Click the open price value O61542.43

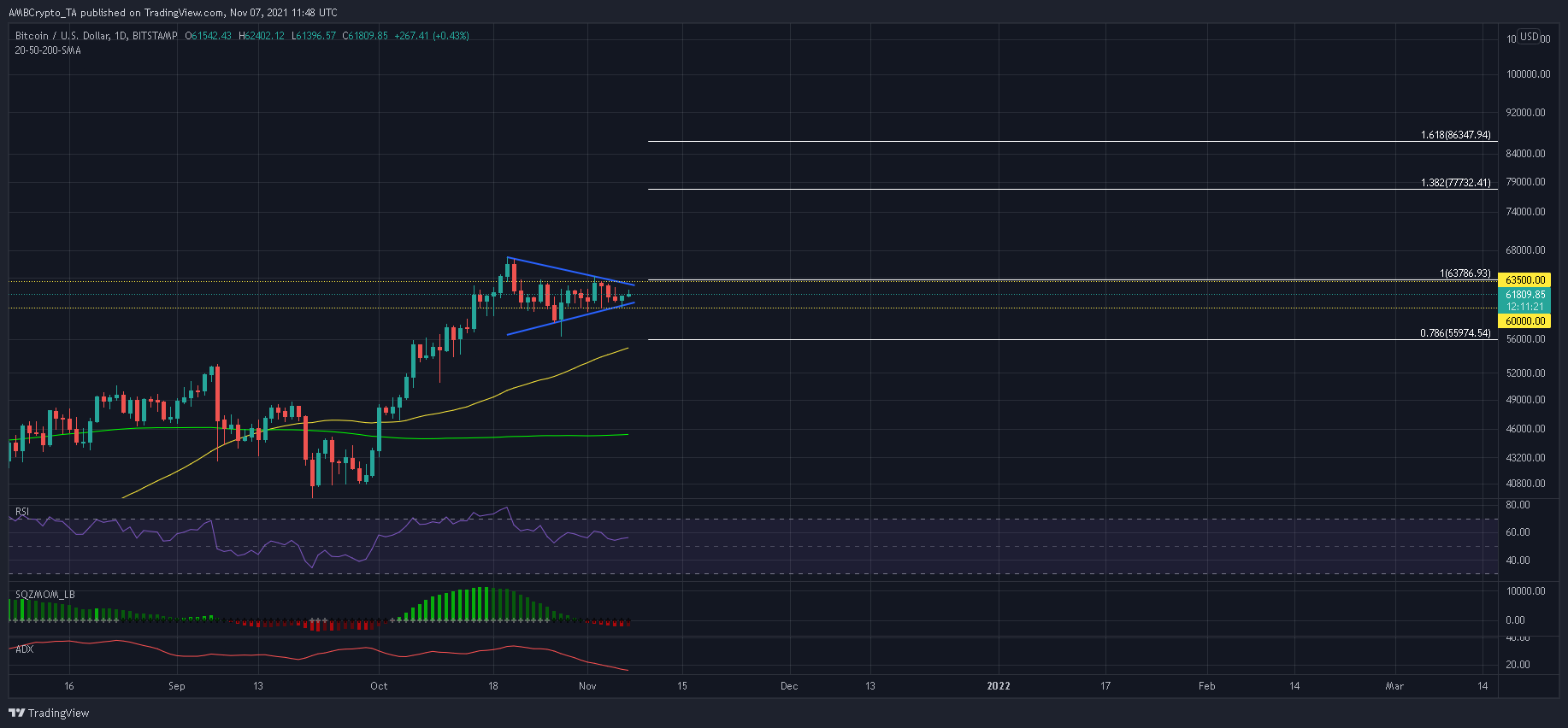click(208, 36)
